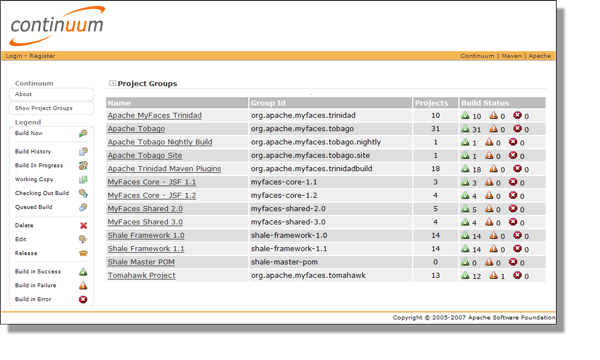Open Shale Framework 1.1 group

click(x=146, y=249)
